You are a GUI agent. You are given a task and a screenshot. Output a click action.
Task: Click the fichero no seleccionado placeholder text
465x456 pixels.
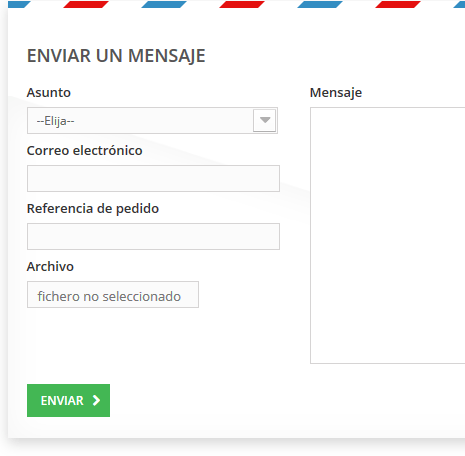(x=109, y=296)
